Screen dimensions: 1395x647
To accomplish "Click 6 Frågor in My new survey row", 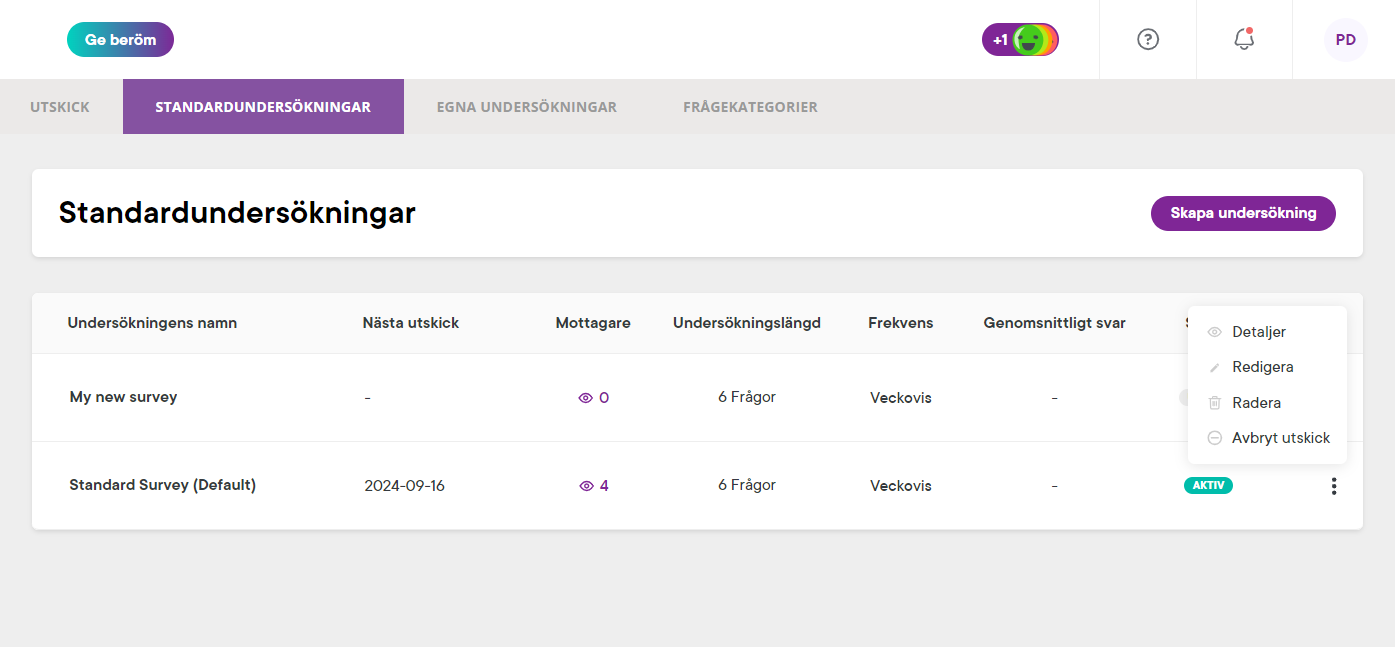I will point(747,397).
